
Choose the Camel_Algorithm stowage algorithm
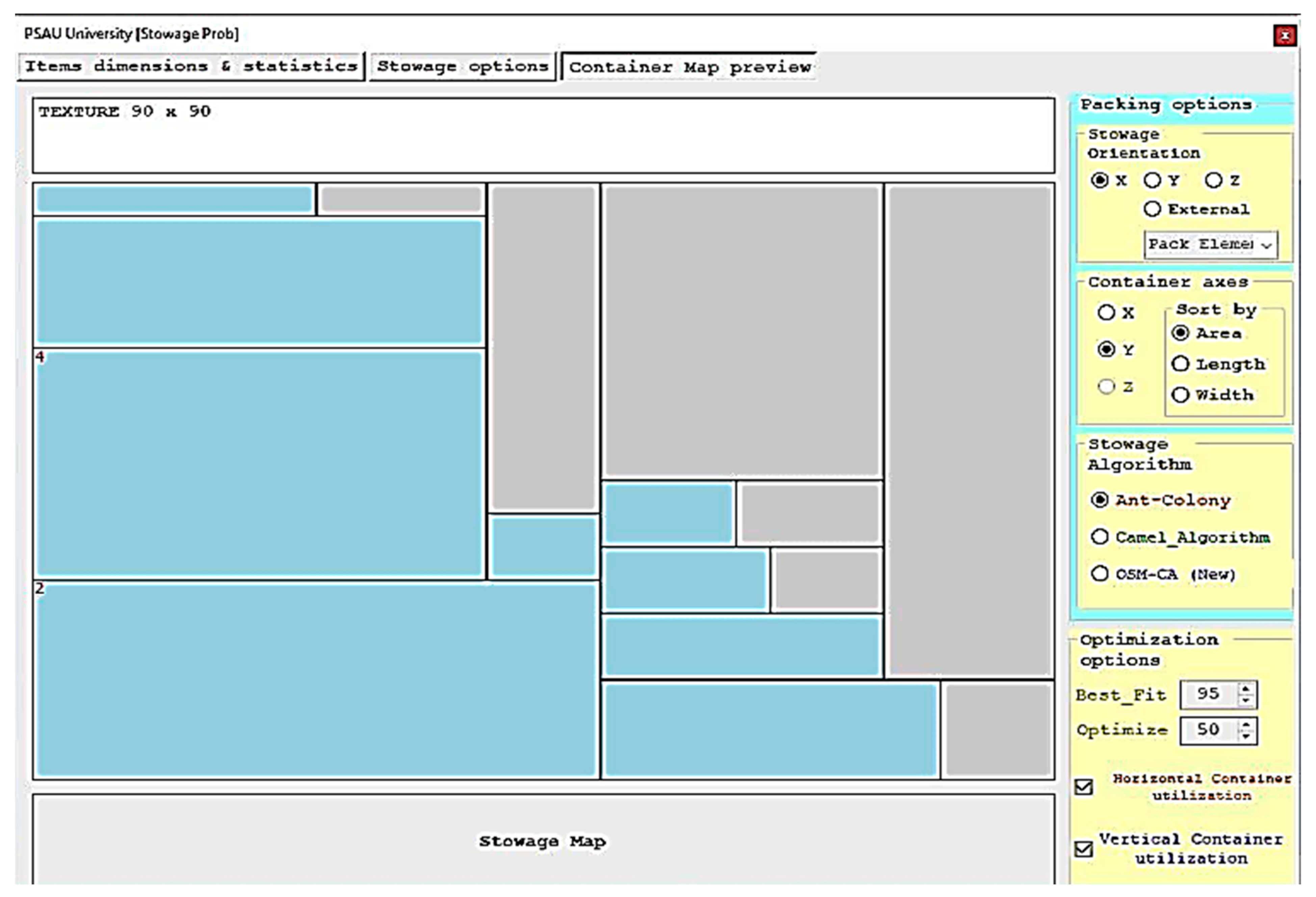point(1100,536)
